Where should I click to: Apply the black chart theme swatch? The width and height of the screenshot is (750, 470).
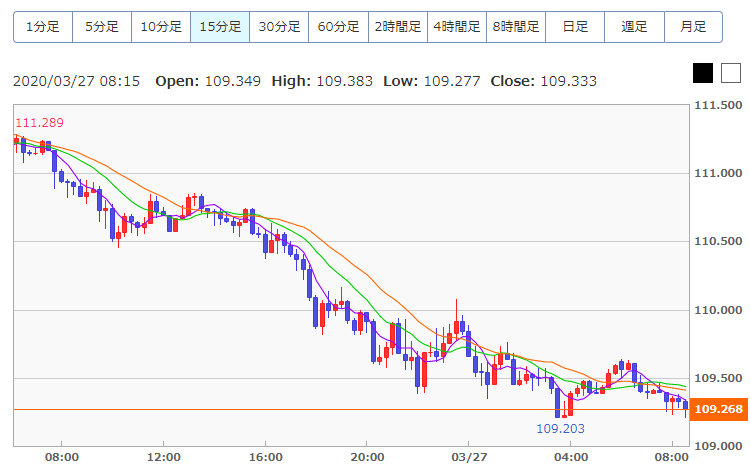pyautogui.click(x=703, y=73)
